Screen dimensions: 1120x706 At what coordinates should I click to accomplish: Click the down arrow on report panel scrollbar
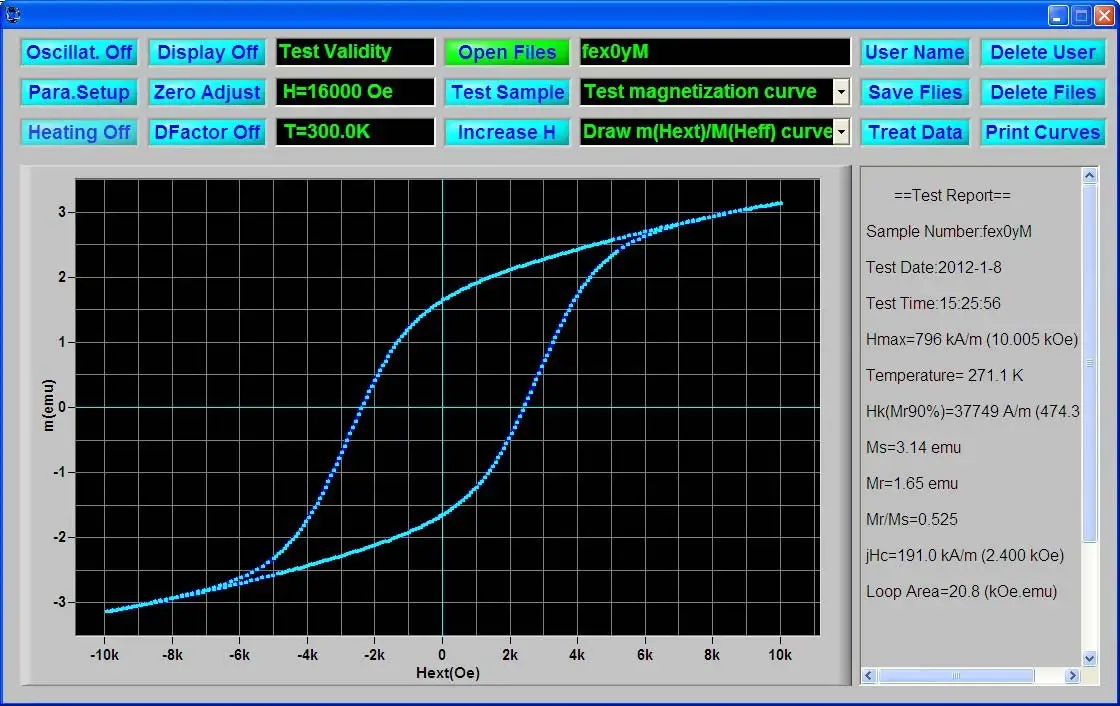(x=1090, y=659)
